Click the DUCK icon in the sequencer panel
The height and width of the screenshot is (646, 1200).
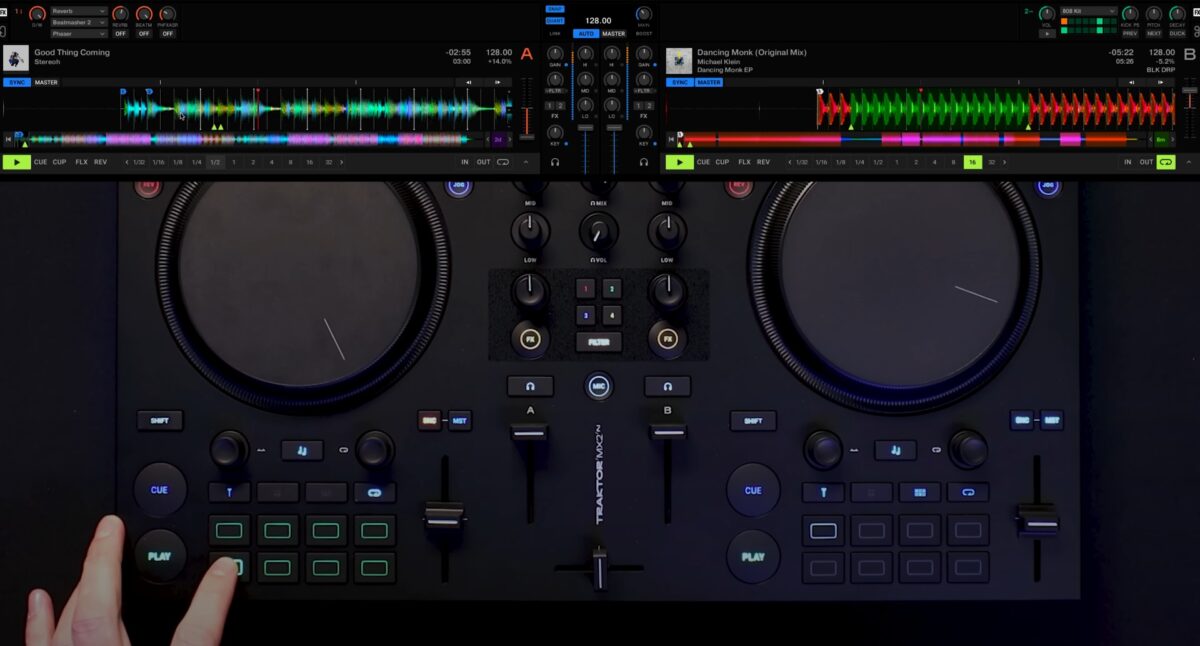[x=1178, y=33]
